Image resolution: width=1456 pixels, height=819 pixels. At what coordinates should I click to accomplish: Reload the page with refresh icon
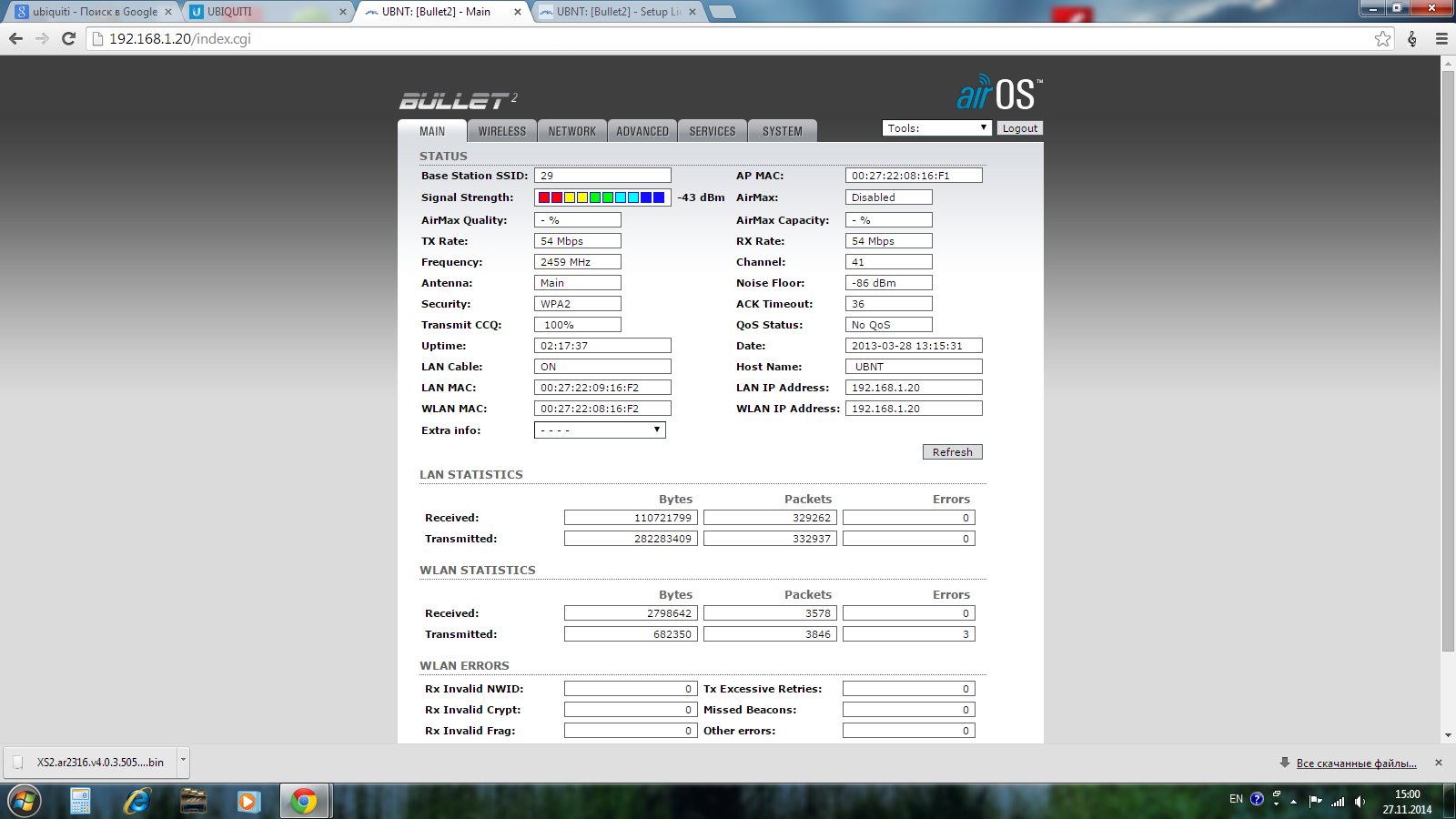pos(68,38)
